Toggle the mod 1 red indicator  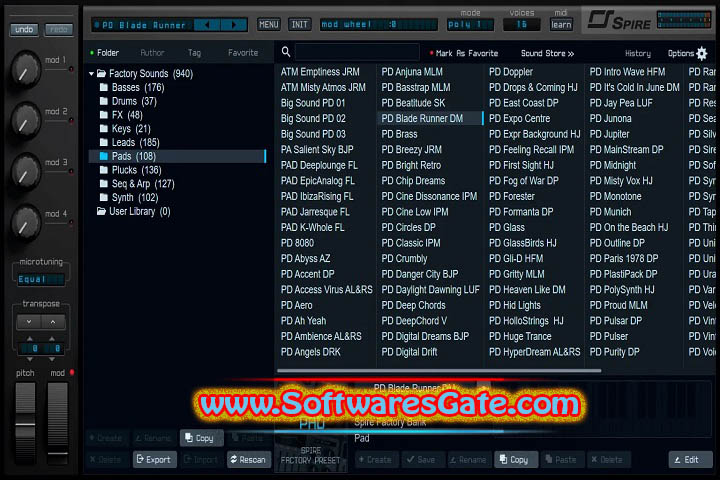pyautogui.click(x=71, y=69)
